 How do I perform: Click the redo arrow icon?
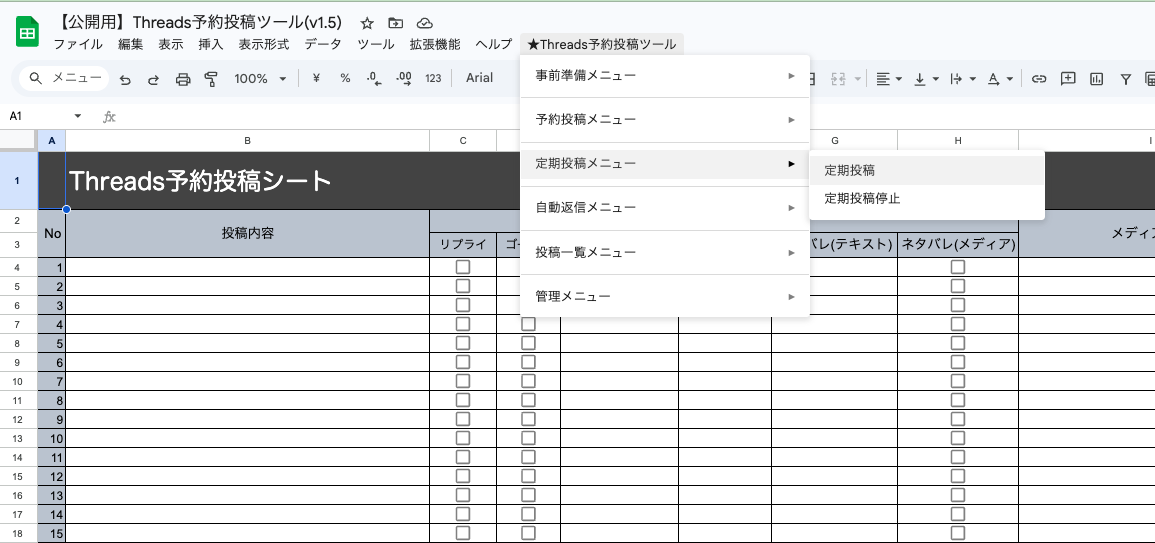pos(153,79)
